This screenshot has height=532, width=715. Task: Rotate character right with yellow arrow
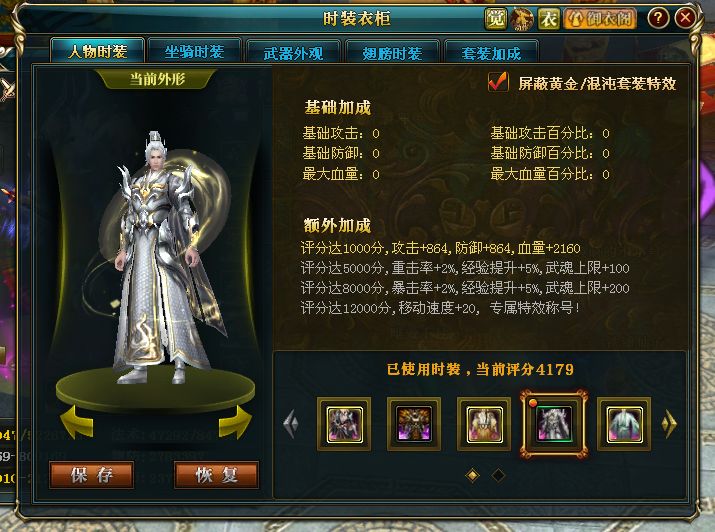point(234,422)
